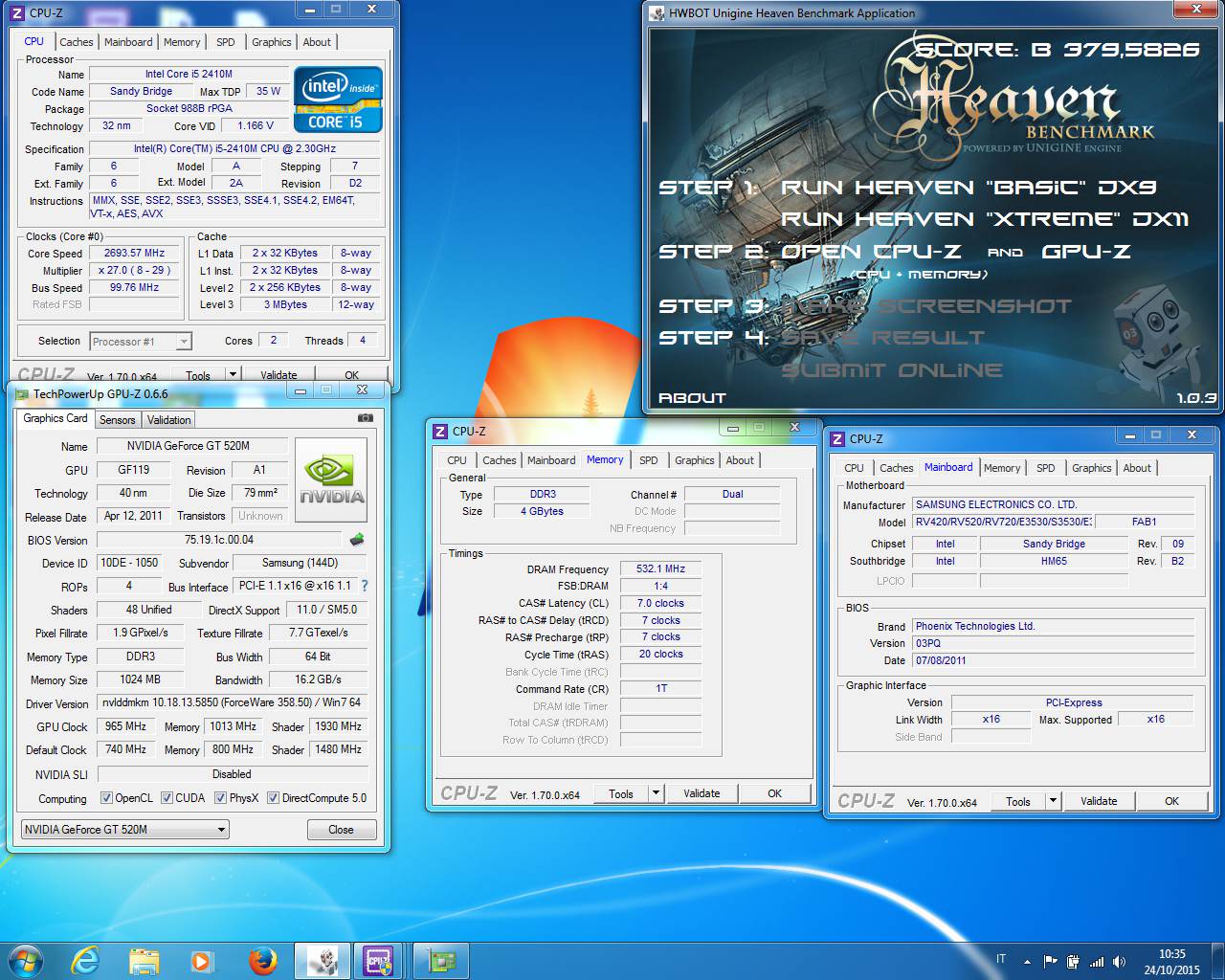Click HWBOT Heaven title bar icon
Image resolution: width=1225 pixels, height=980 pixels.
pyautogui.click(x=657, y=12)
